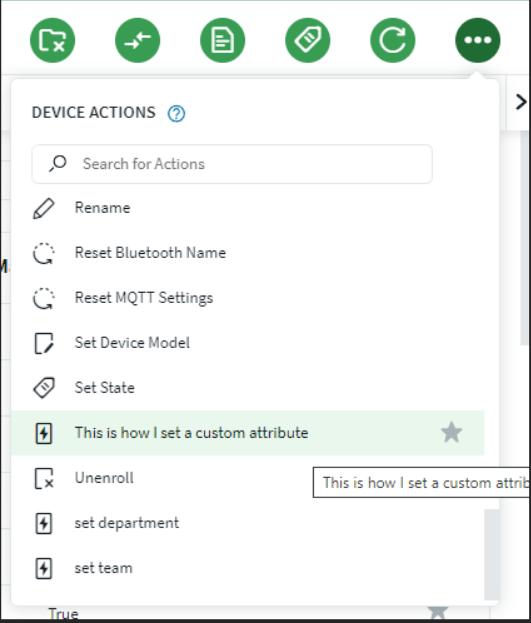This screenshot has width=531, height=623.
Task: Click the DEVICE ACTIONS heading
Action: point(94,113)
